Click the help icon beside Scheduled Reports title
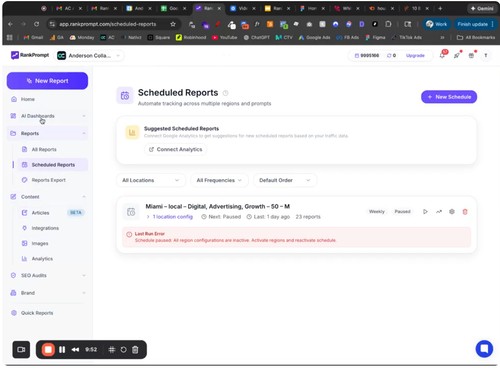The height and width of the screenshot is (369, 500). pyautogui.click(x=225, y=93)
